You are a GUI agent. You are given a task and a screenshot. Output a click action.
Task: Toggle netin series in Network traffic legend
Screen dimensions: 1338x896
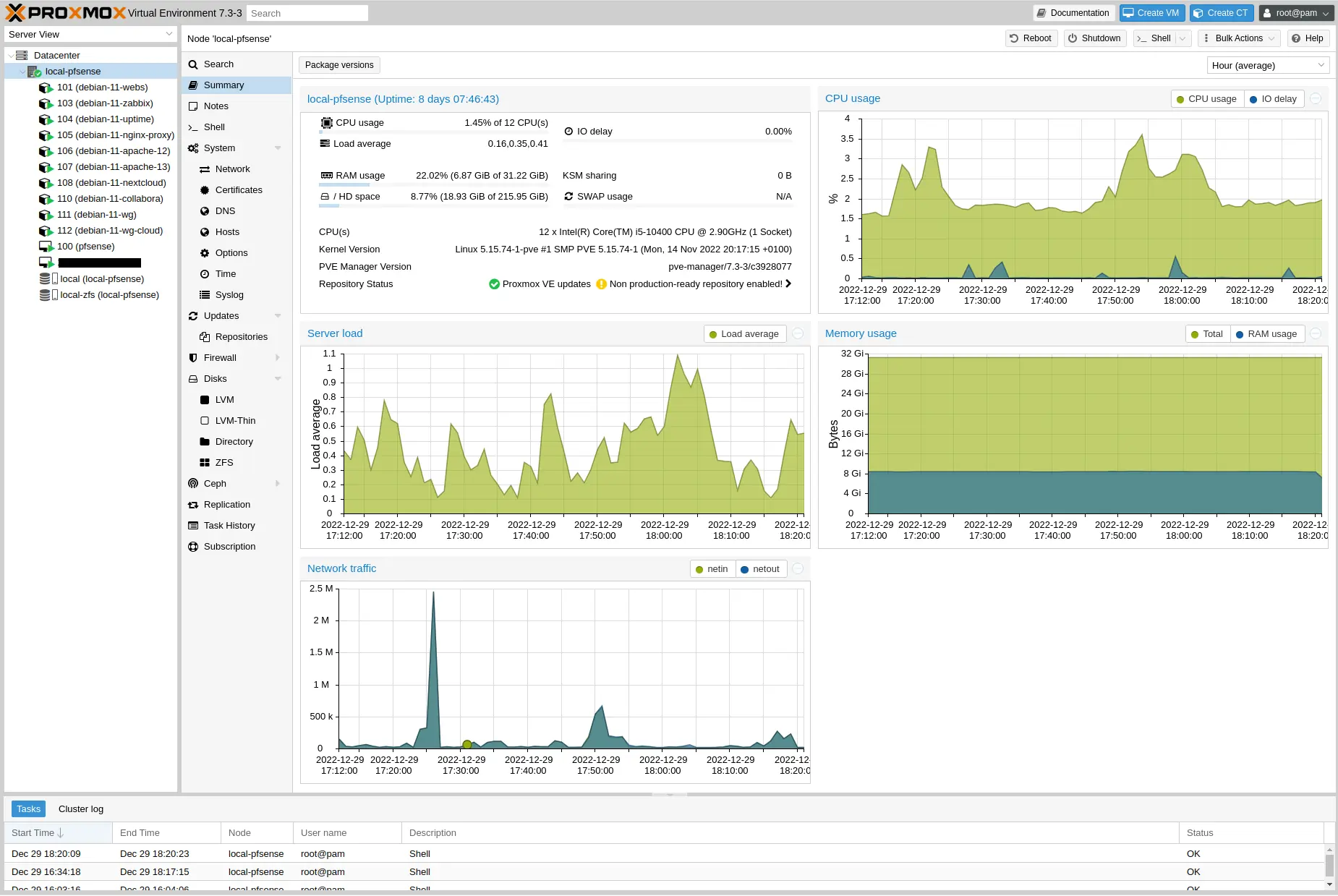click(712, 569)
